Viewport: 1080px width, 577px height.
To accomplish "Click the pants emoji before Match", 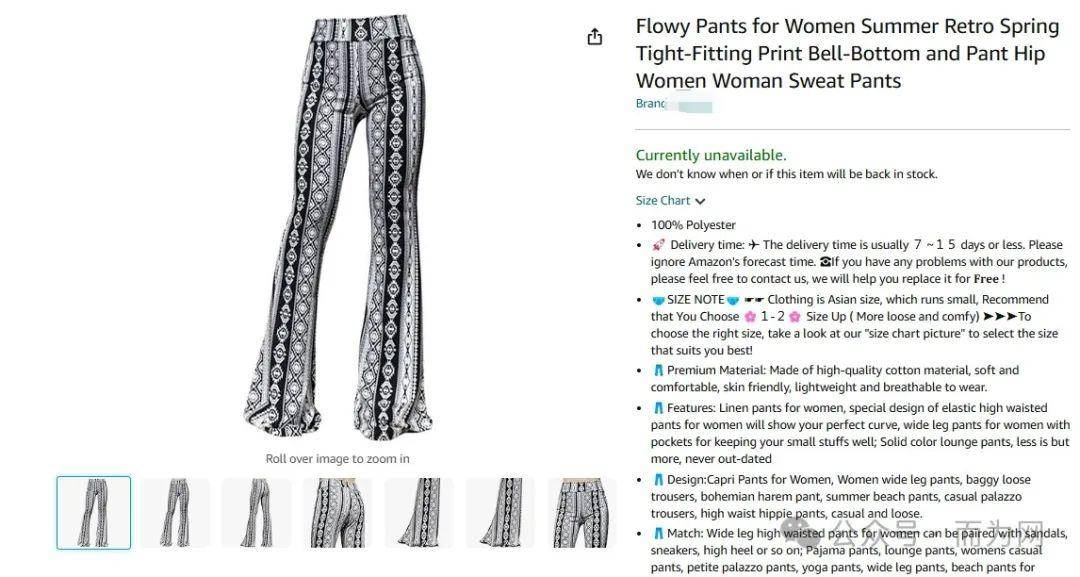I will click(x=658, y=533).
